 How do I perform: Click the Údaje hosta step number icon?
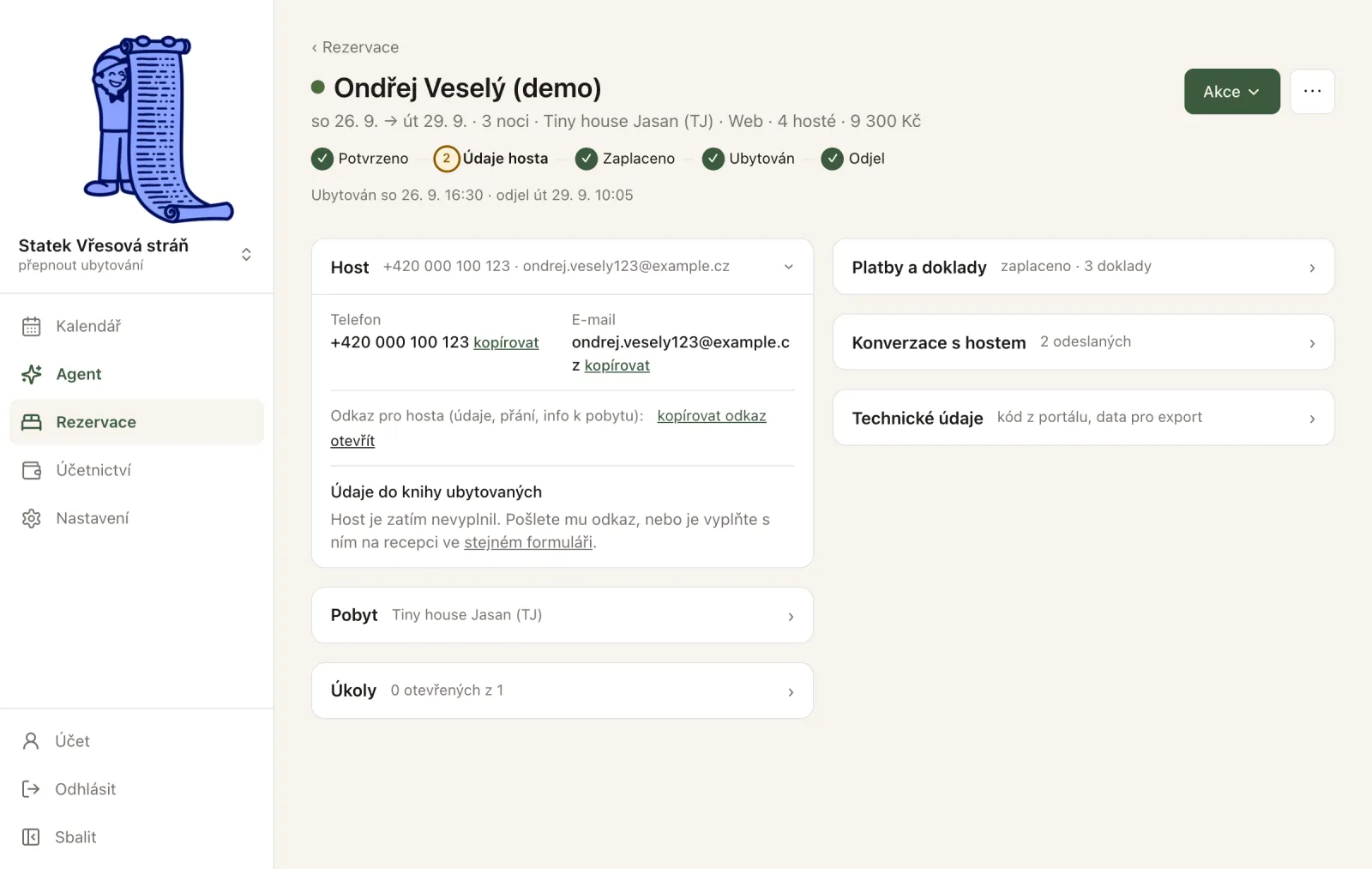(x=446, y=159)
